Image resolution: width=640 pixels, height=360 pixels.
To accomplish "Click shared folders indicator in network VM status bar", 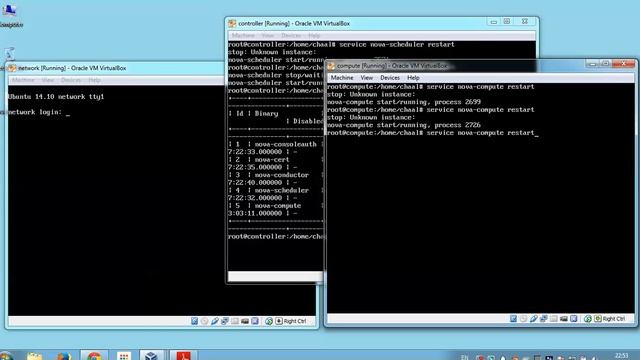I will pyautogui.click(x=235, y=321).
